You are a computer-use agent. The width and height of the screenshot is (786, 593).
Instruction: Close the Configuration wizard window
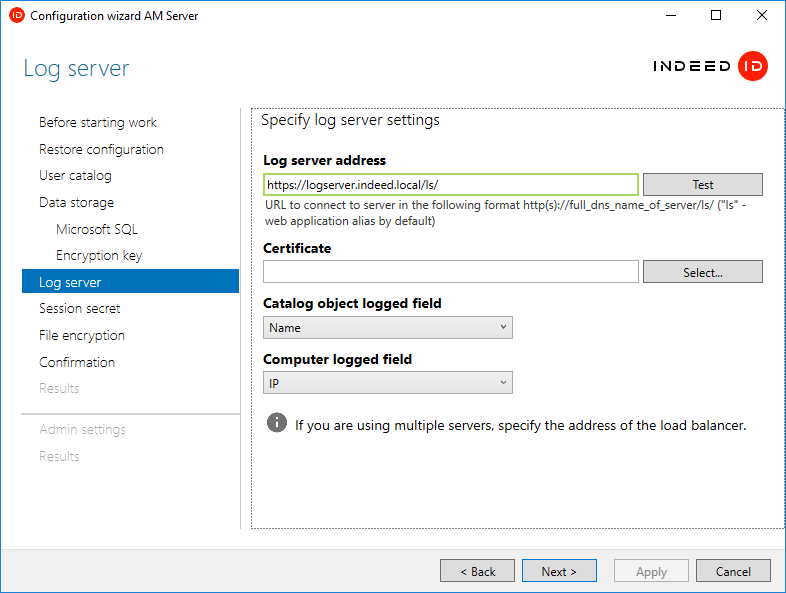coord(762,15)
